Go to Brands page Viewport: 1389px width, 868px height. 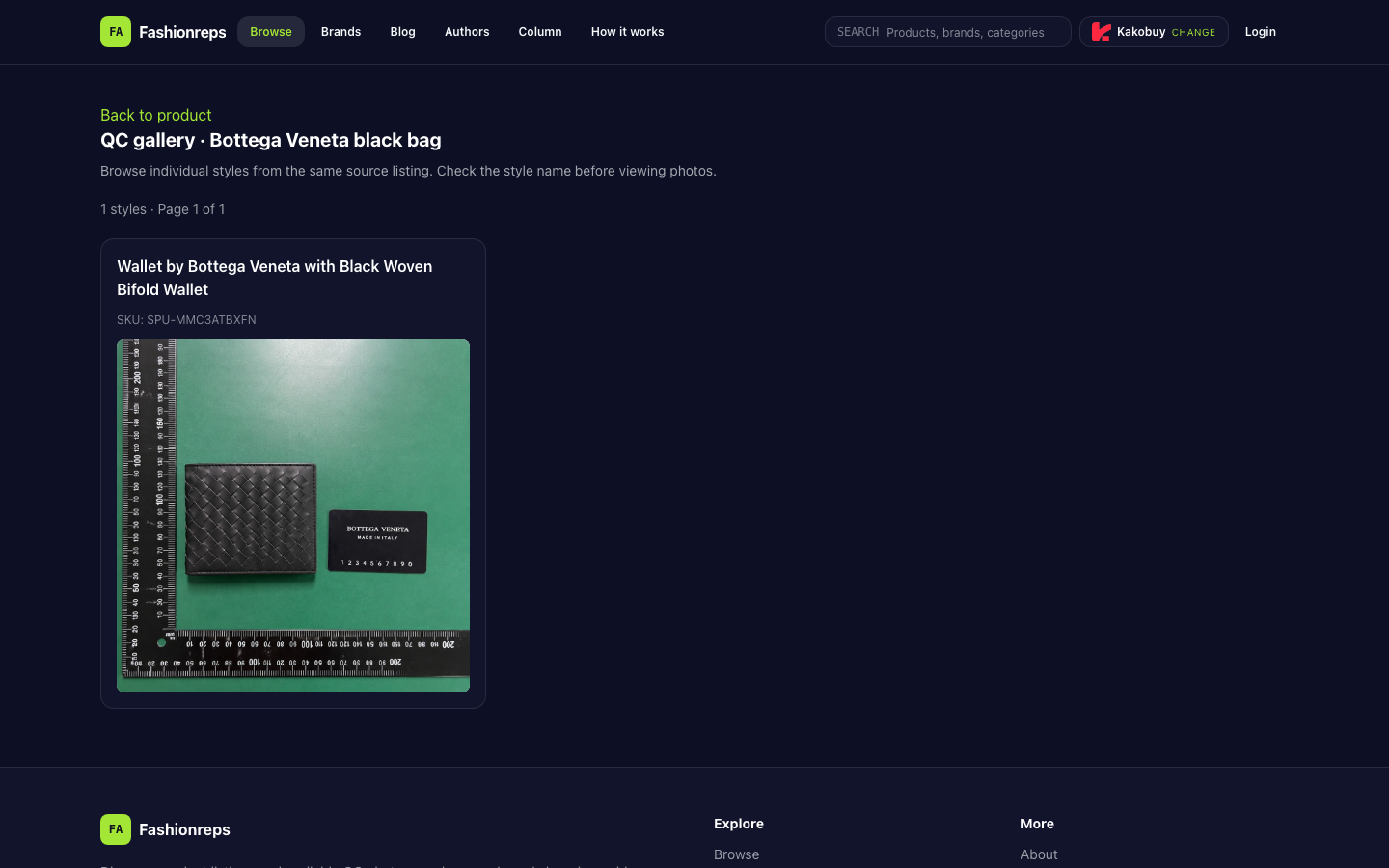(x=340, y=32)
